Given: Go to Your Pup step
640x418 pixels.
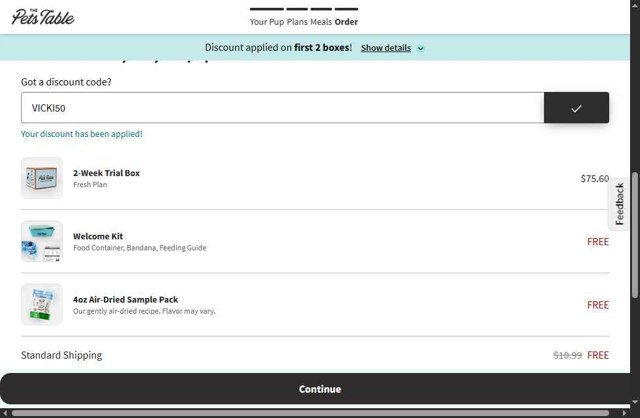Looking at the screenshot, I should click(267, 22).
